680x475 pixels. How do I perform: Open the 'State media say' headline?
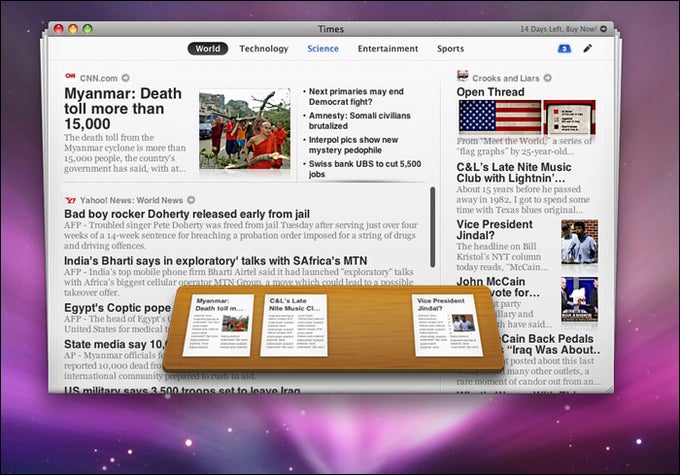point(115,344)
